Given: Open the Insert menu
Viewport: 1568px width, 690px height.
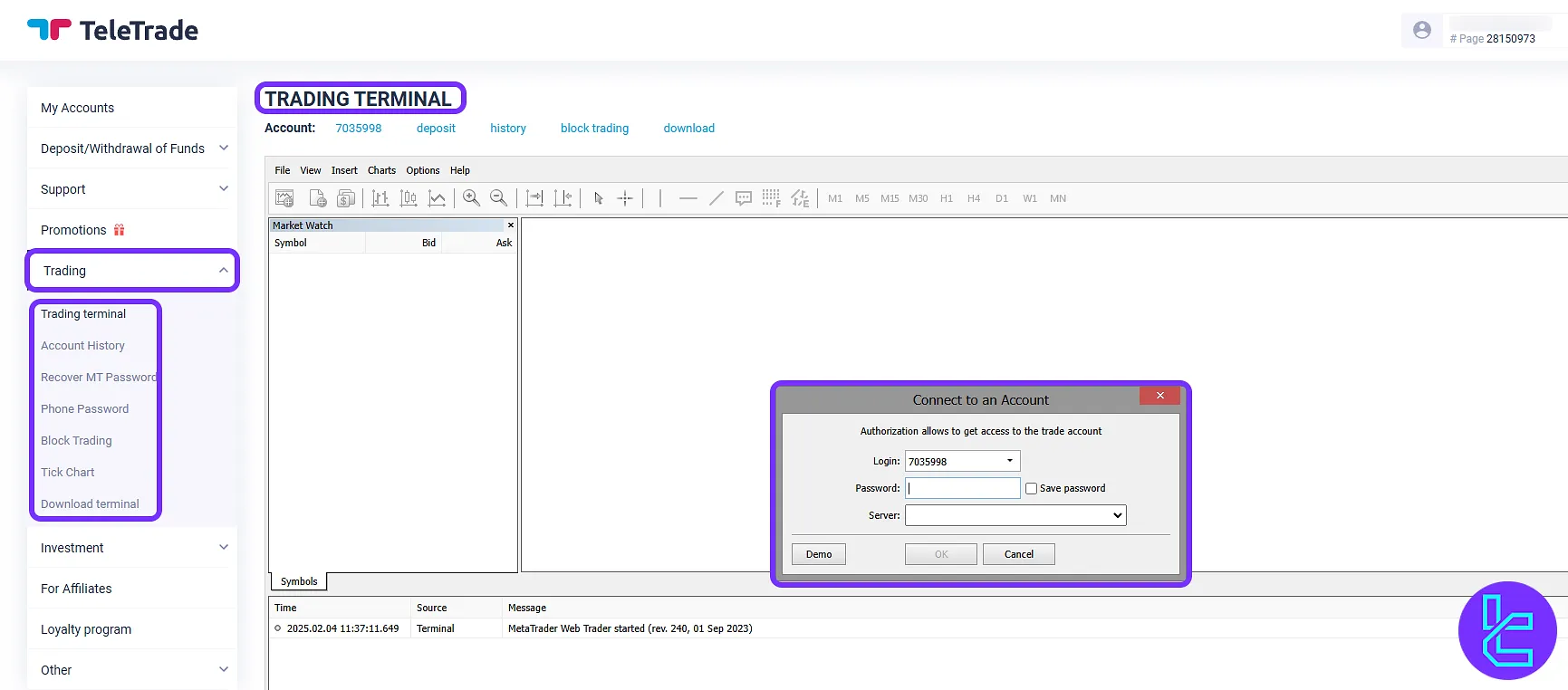Looking at the screenshot, I should pyautogui.click(x=344, y=170).
